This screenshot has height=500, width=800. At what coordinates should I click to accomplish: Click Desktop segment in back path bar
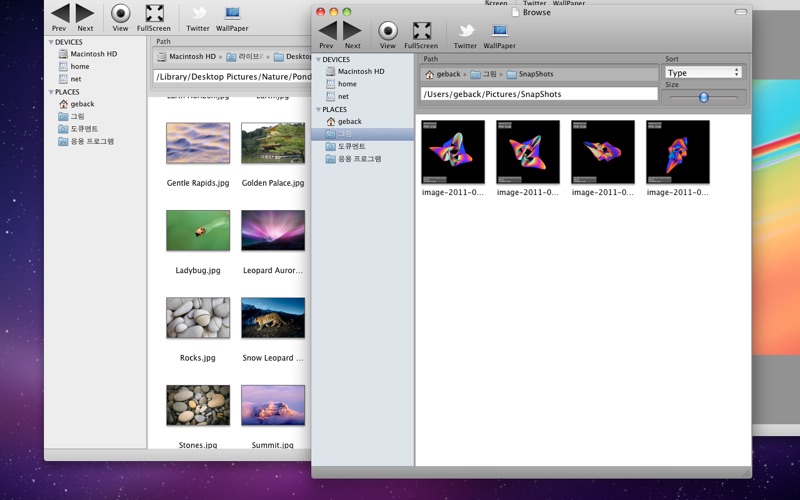click(292, 57)
